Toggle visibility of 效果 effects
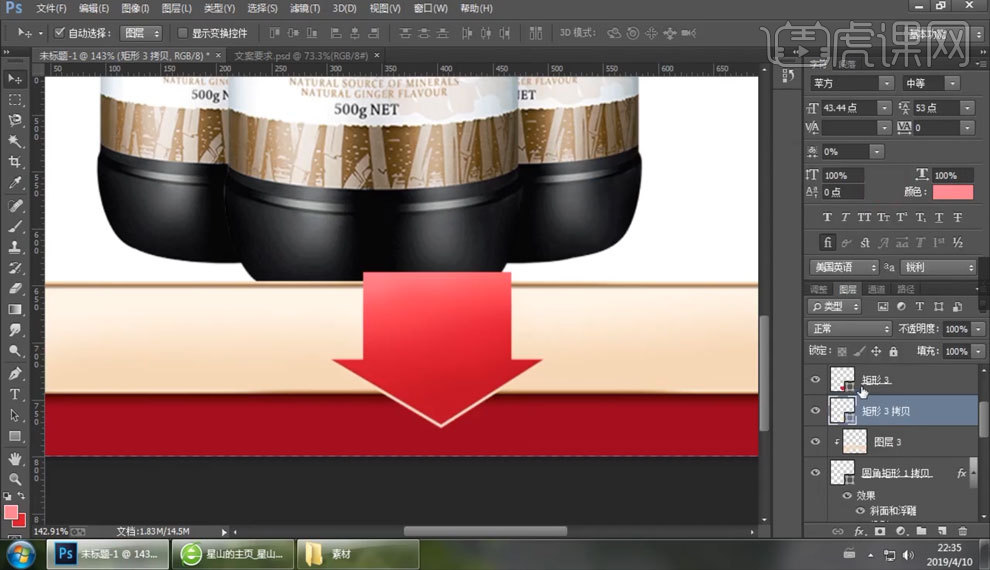The width and height of the screenshot is (990, 570). (x=847, y=496)
